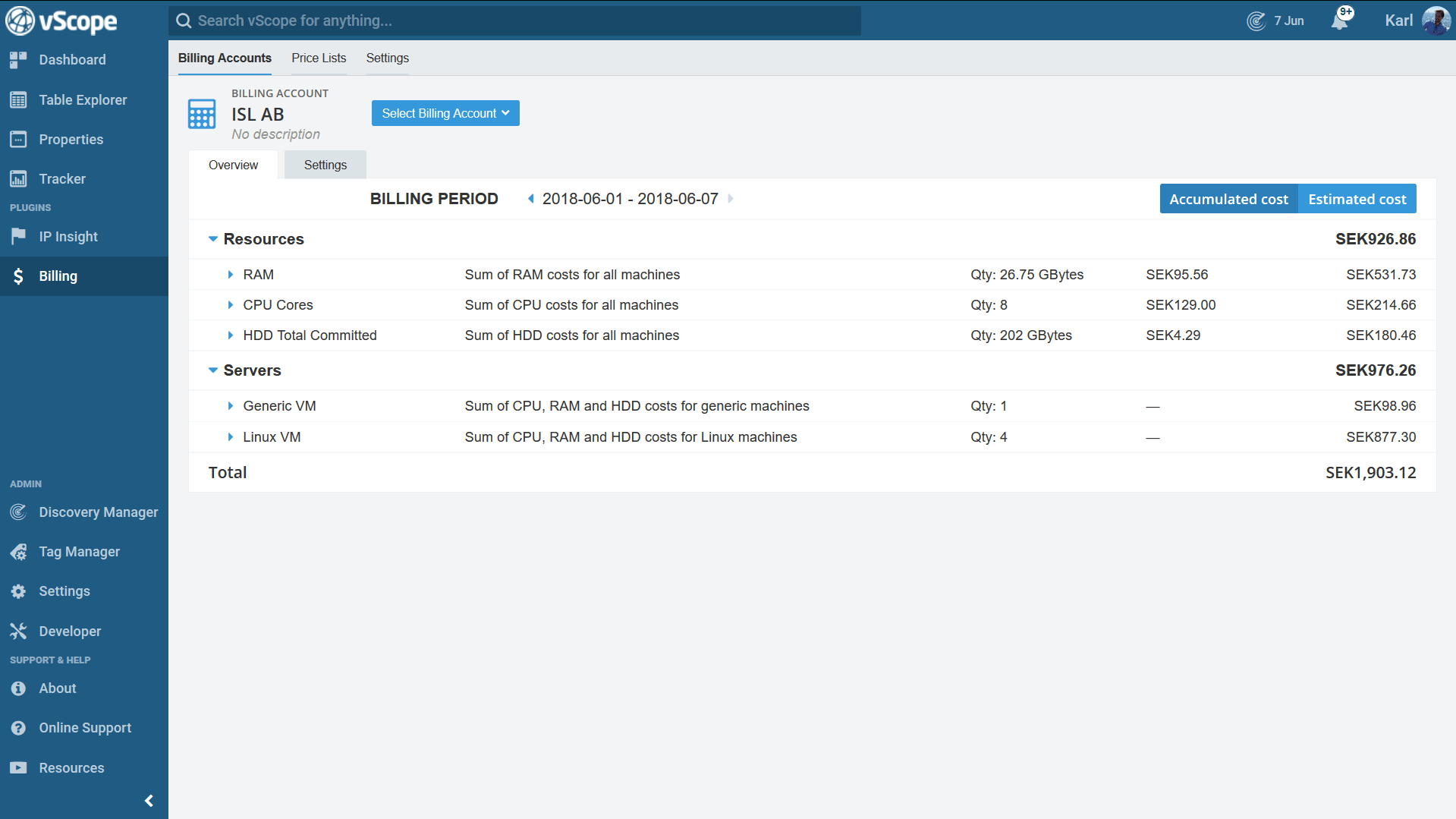Click the Resources video icon
This screenshot has height=819, width=1456.
click(x=18, y=768)
